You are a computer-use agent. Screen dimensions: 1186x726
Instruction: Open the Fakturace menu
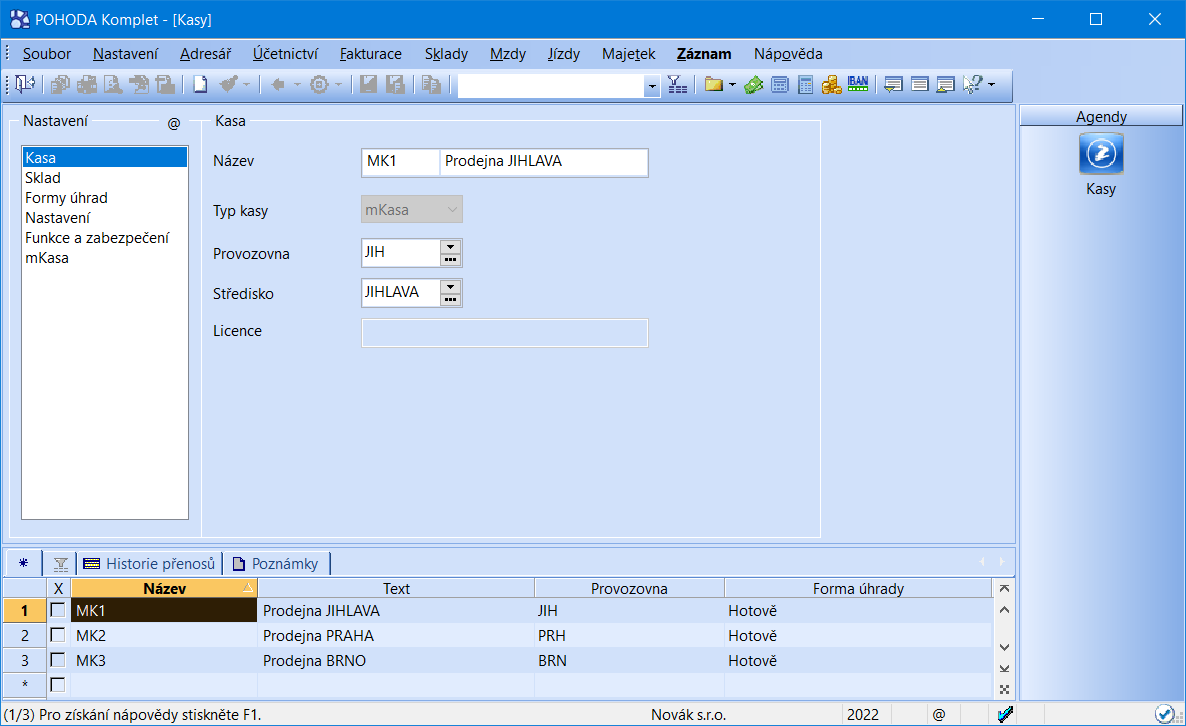coord(371,54)
